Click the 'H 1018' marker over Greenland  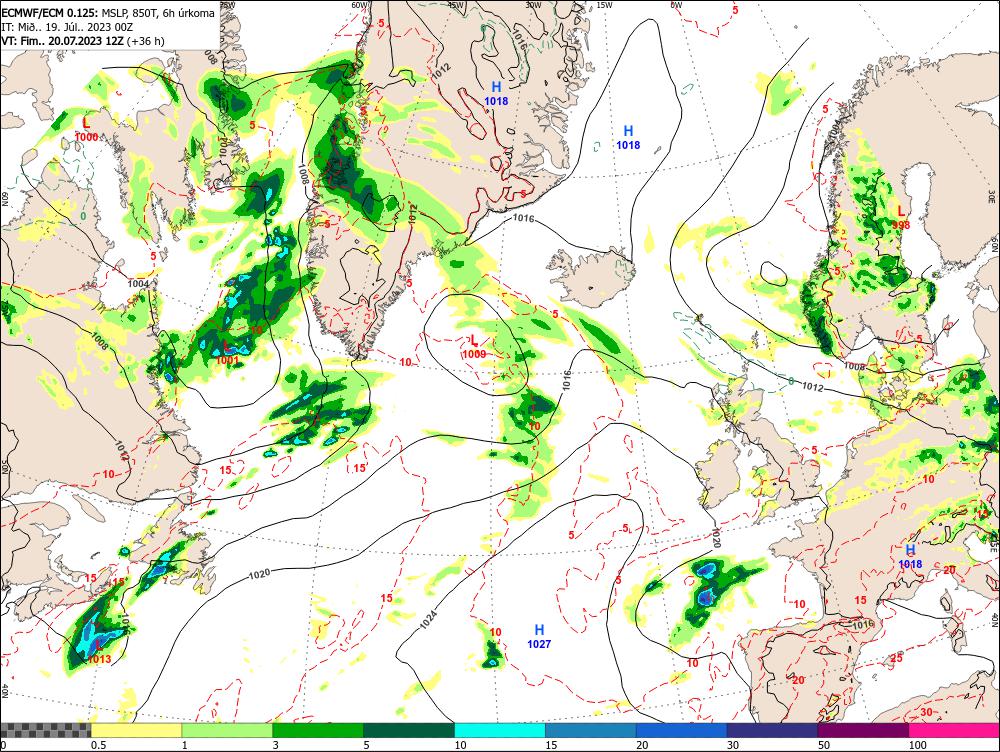(x=496, y=93)
